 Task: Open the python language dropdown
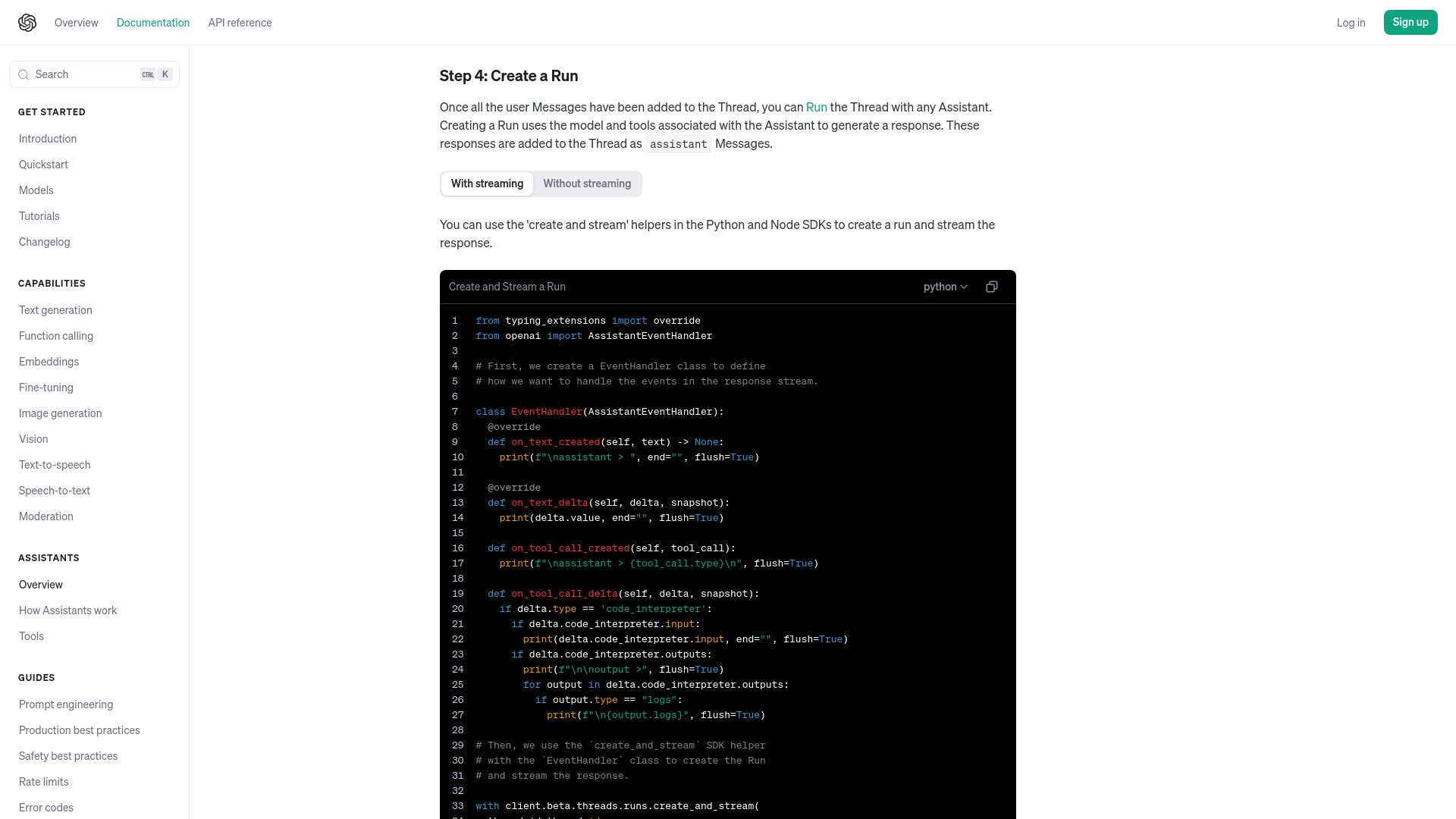tap(945, 287)
